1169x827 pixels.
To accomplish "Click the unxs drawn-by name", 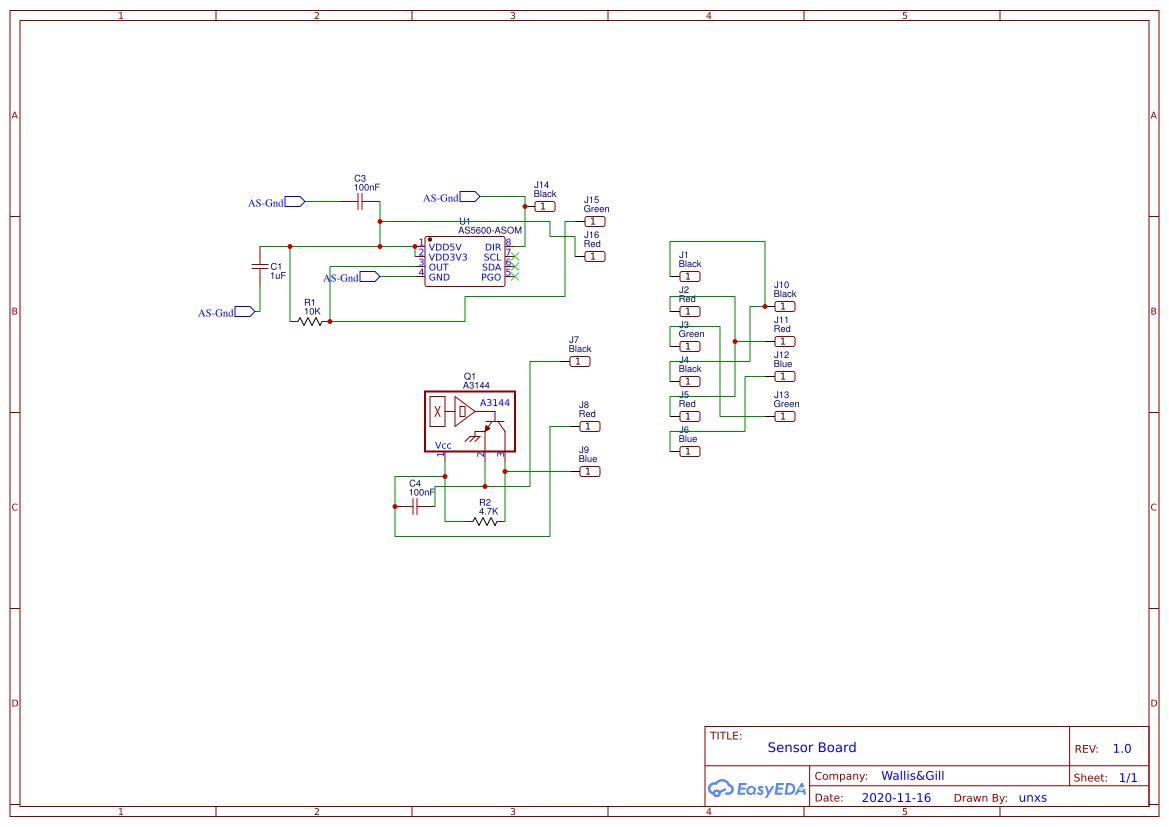I will 1032,798.
